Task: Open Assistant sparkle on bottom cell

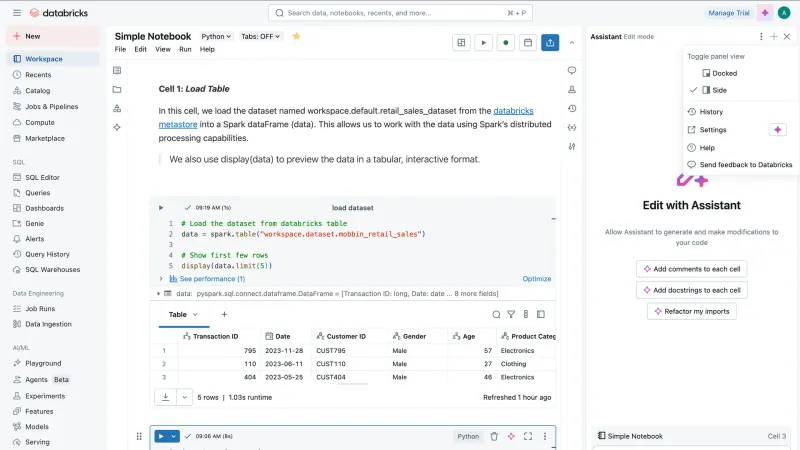Action: [x=511, y=436]
